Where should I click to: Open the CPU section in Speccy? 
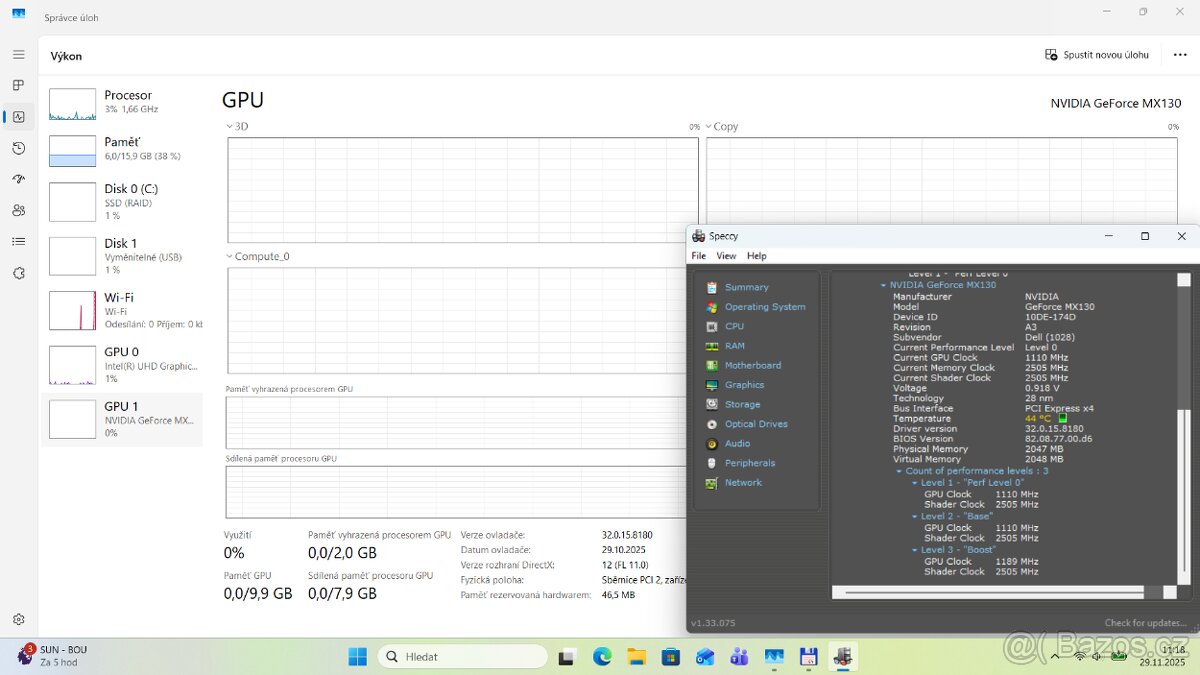[x=735, y=326]
